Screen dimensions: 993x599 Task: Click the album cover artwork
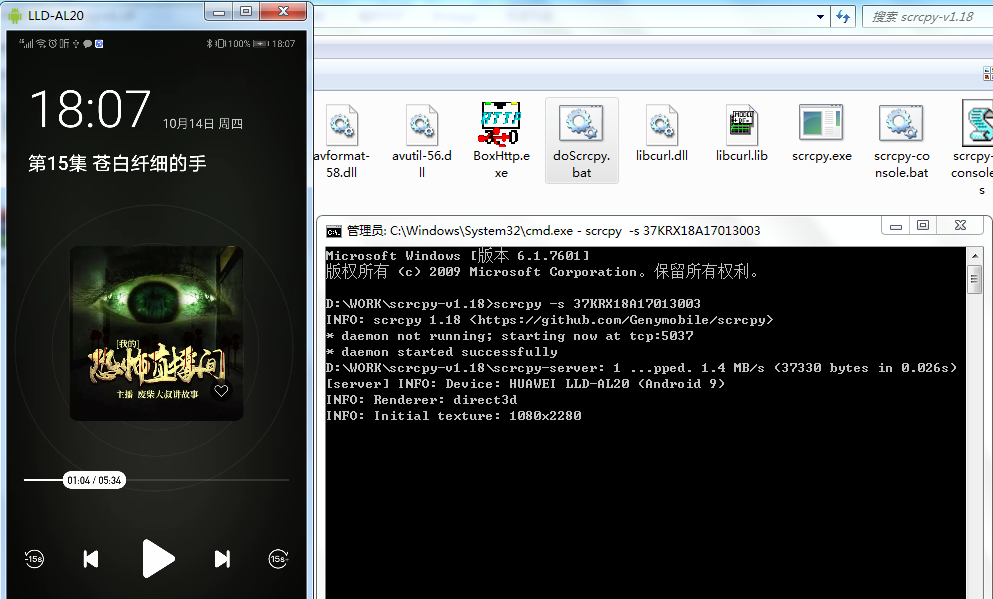point(156,333)
